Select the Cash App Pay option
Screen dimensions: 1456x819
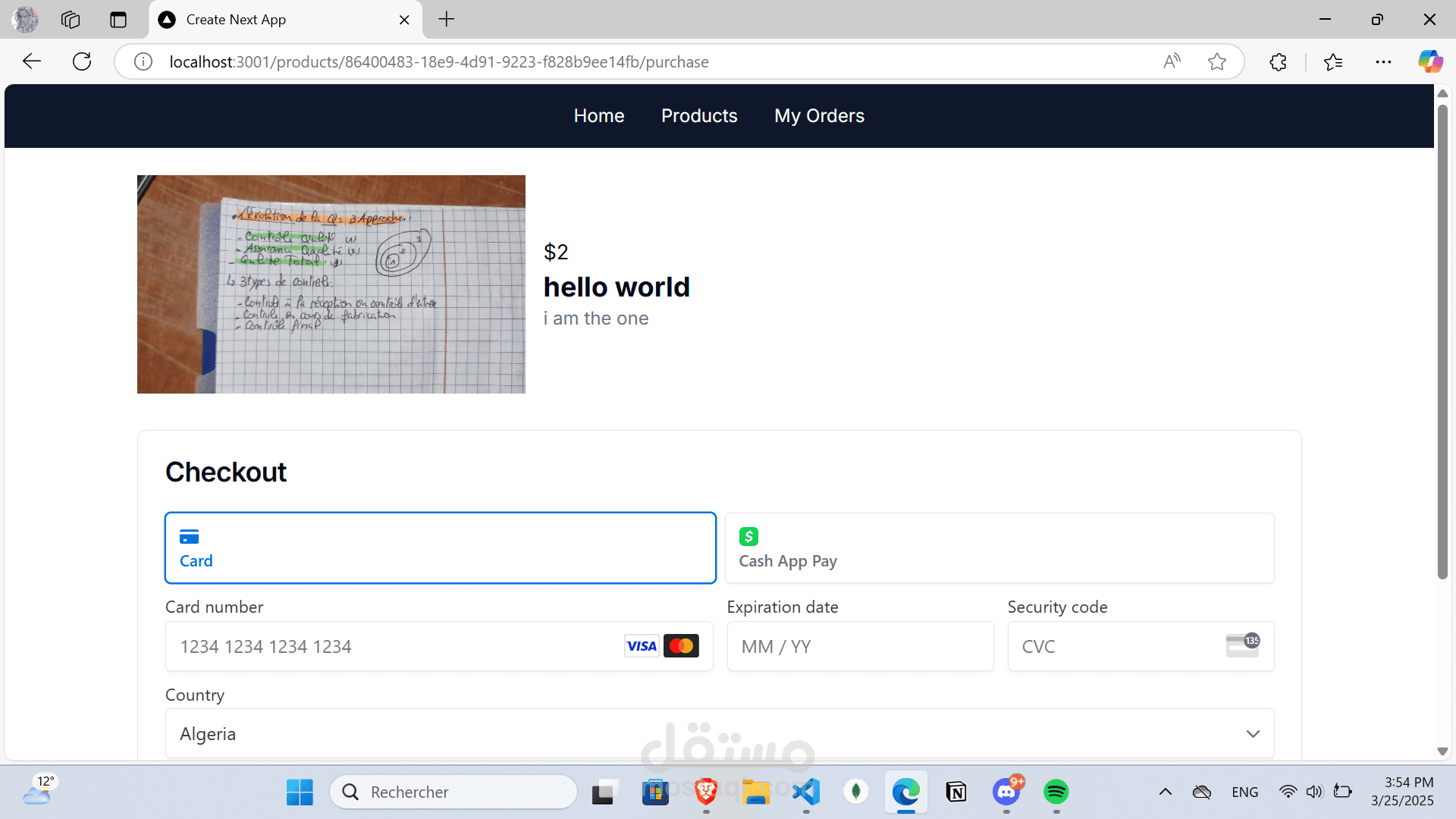pos(999,548)
